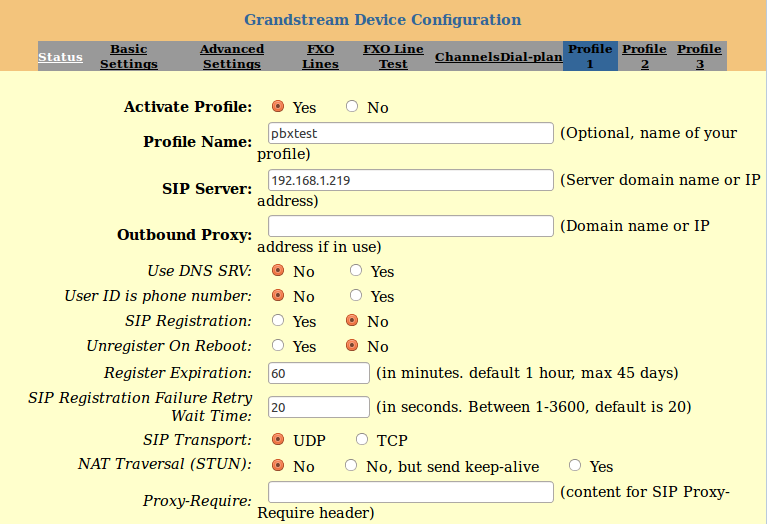This screenshot has height=524, width=767.
Task: Click the Profile Name input field
Action: [411, 133]
